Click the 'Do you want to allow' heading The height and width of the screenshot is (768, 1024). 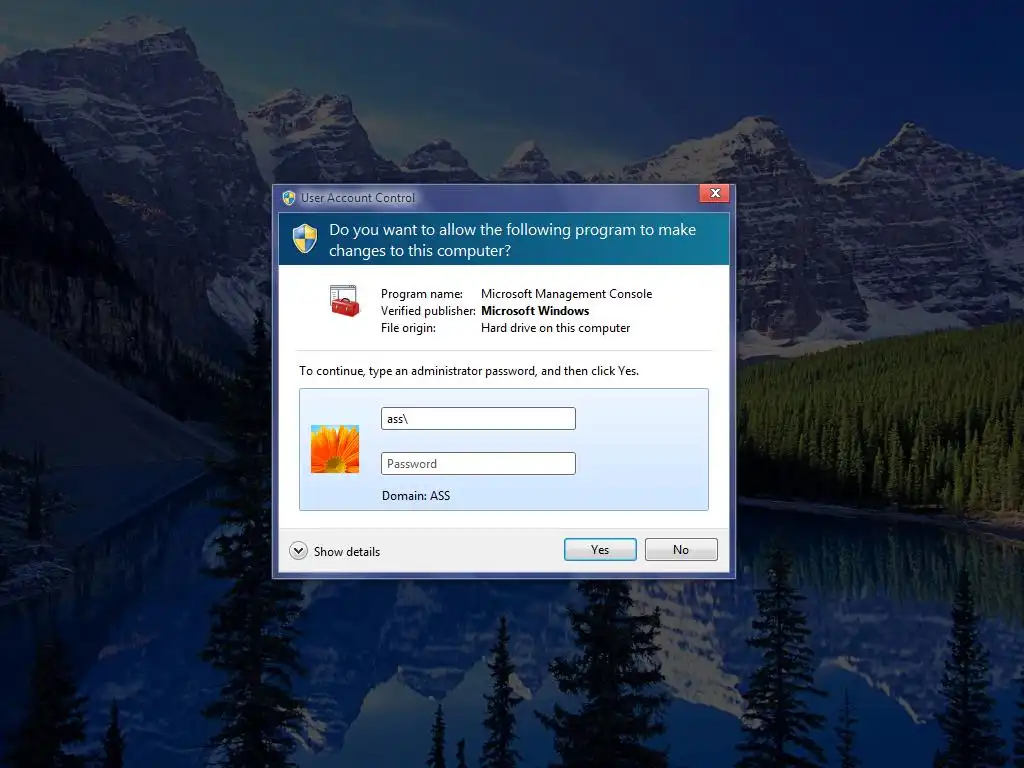tap(513, 240)
